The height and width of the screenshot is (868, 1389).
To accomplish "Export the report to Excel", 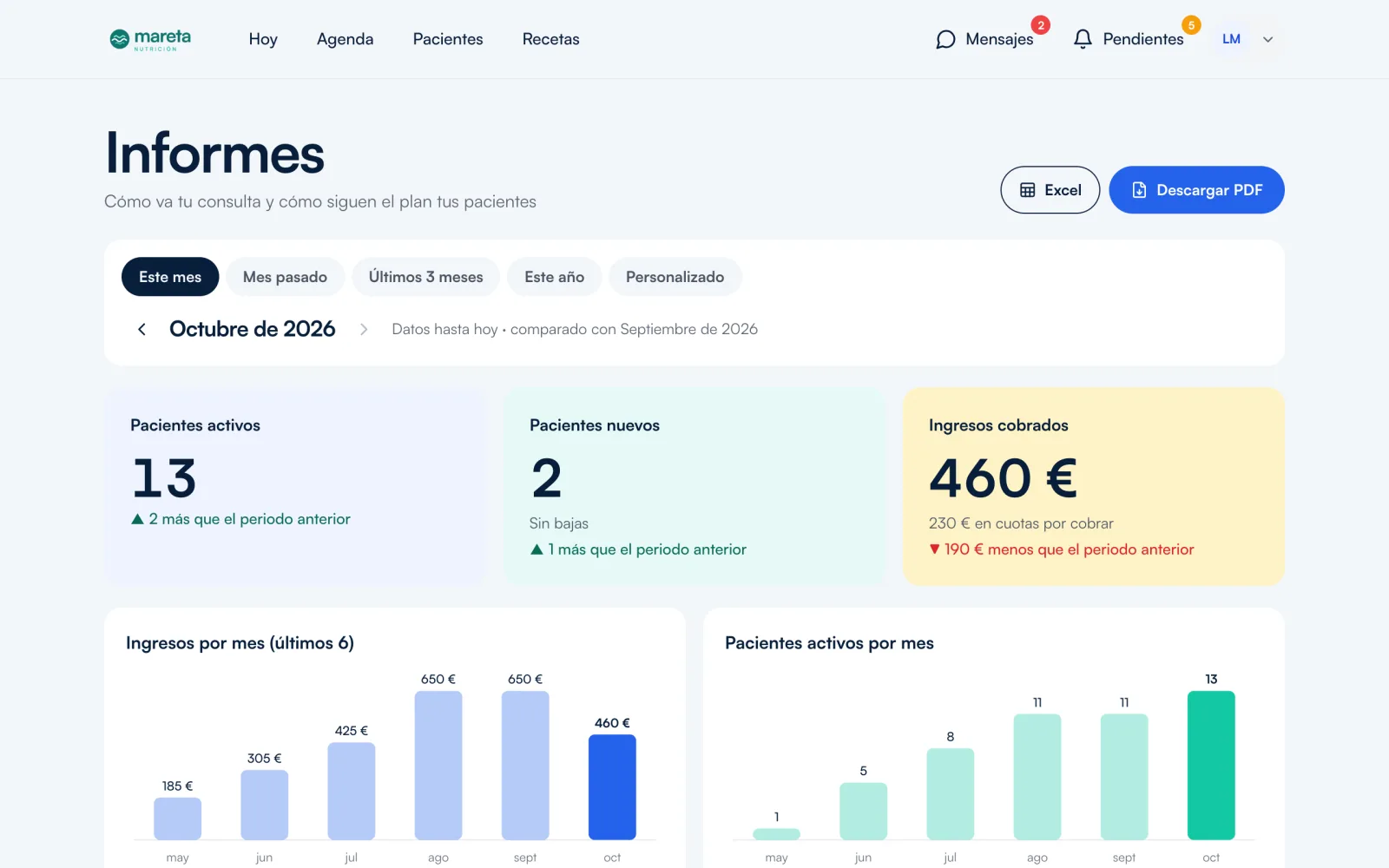I will [x=1050, y=190].
